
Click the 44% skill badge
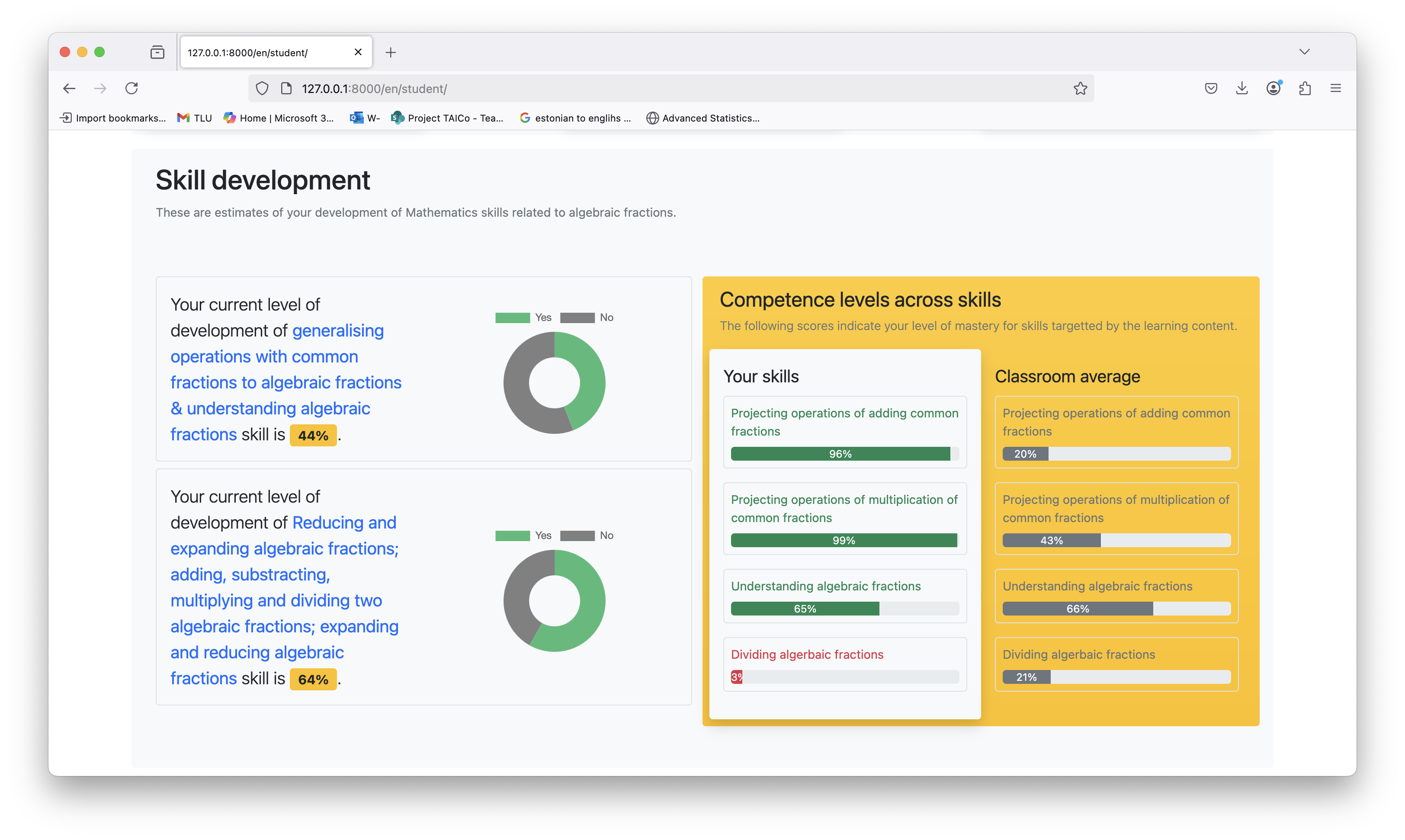point(313,435)
